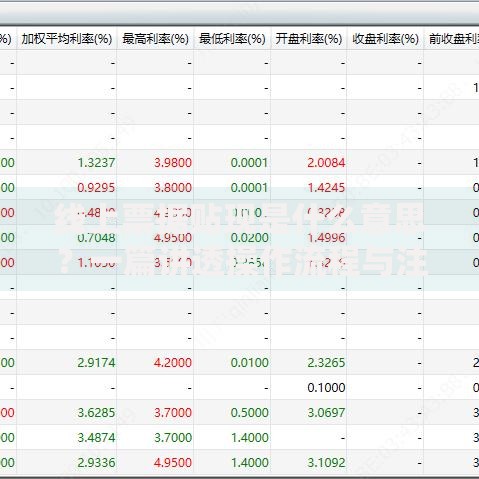479x479 pixels.
Task: Select the opening rate cell 3.1092
Action: click(326, 463)
